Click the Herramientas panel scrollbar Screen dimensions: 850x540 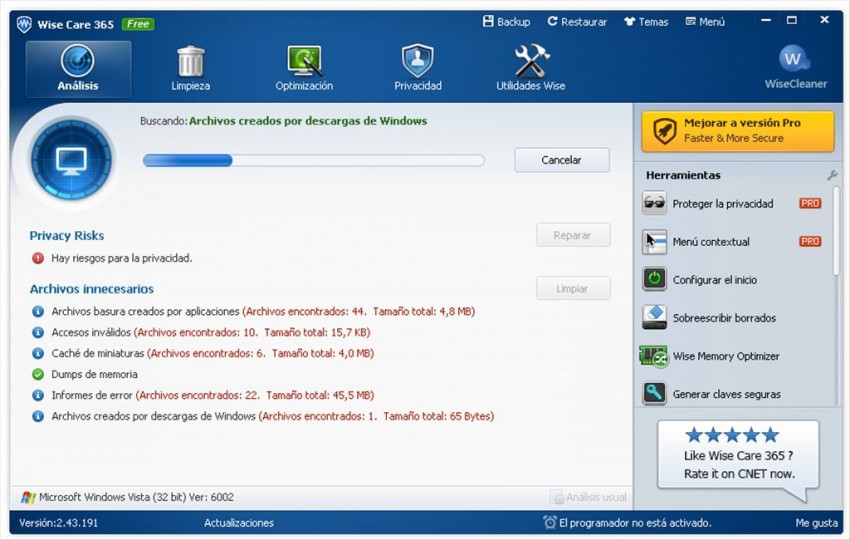[x=836, y=231]
